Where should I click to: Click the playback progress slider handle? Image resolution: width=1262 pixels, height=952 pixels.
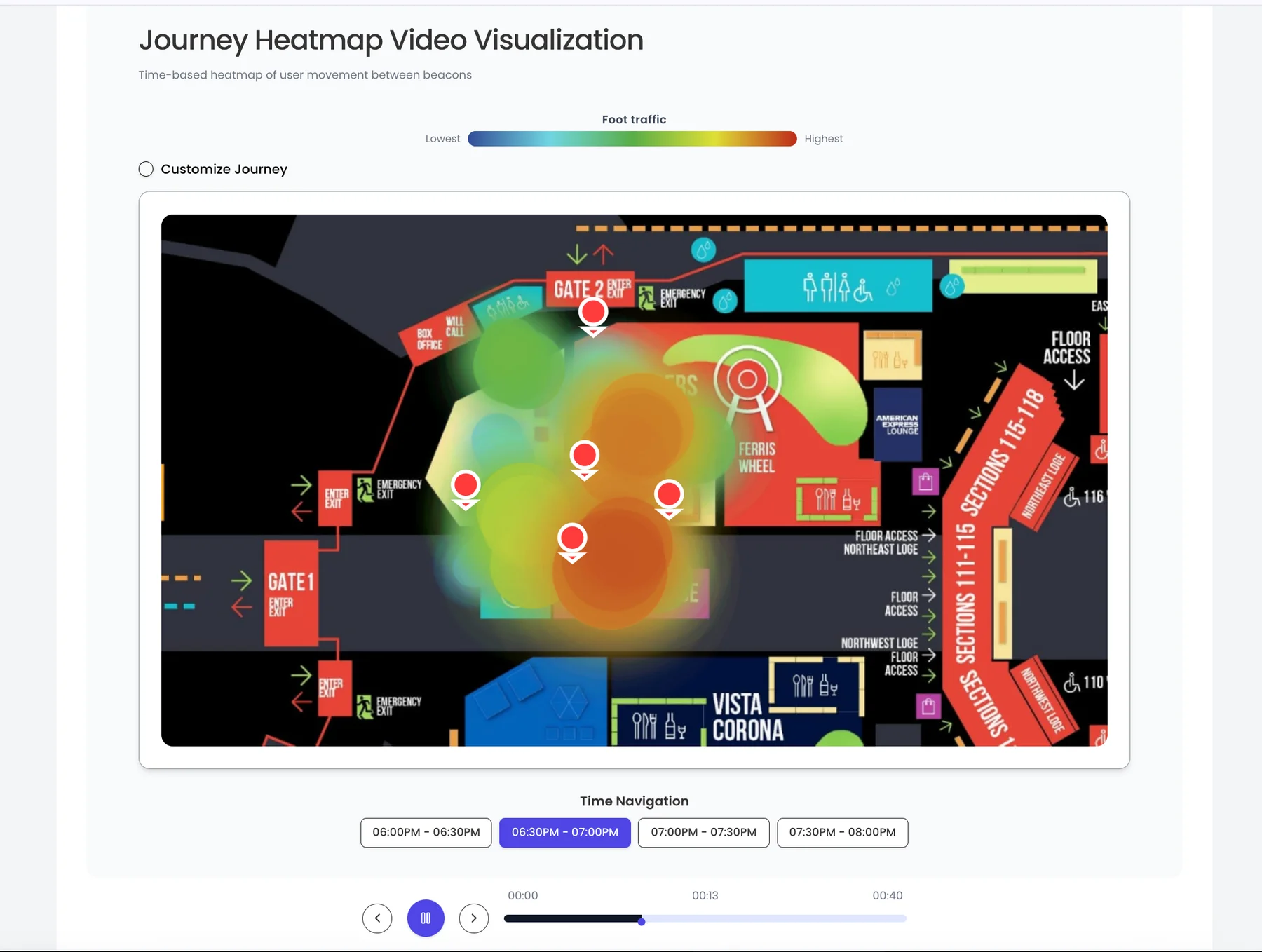[x=642, y=922]
